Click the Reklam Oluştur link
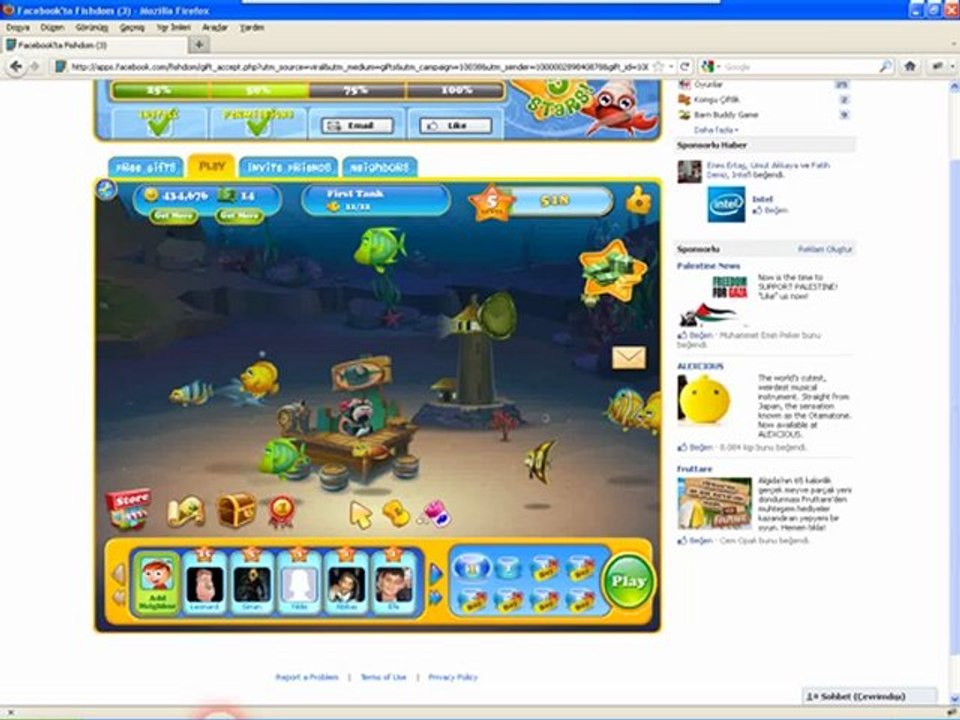The width and height of the screenshot is (960, 720). (825, 249)
